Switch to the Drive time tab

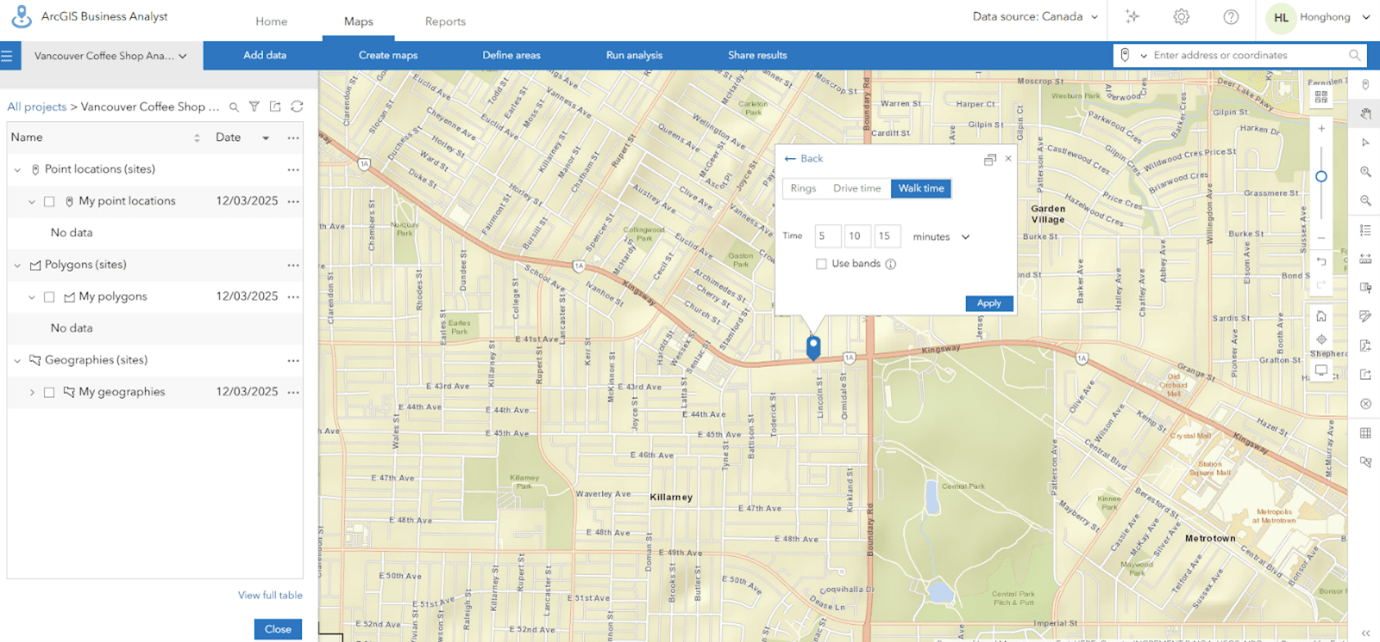click(859, 188)
